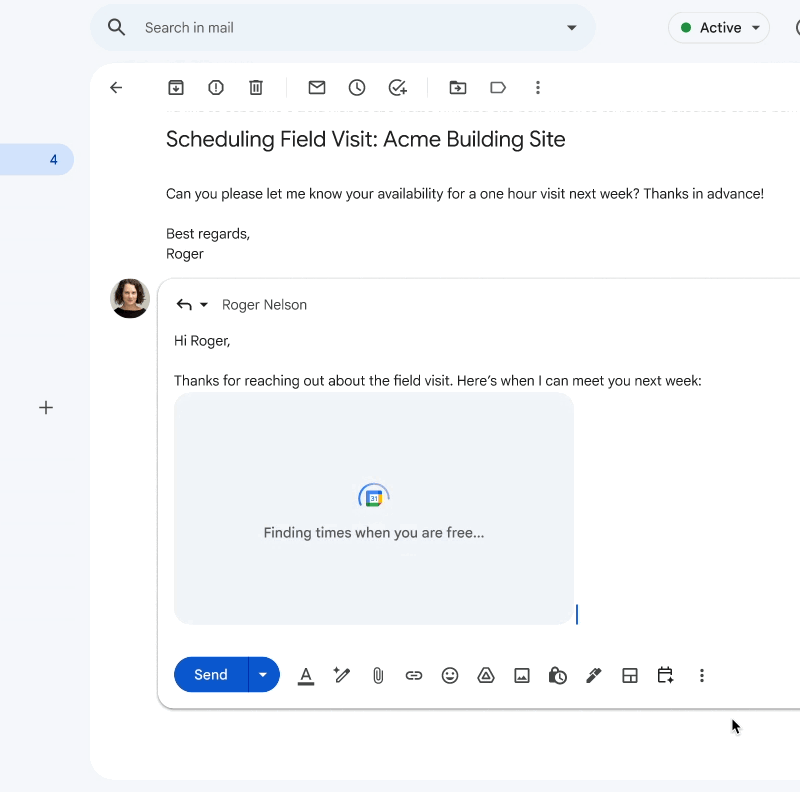Delete the email with trash icon
The image size is (800, 792).
(x=256, y=87)
